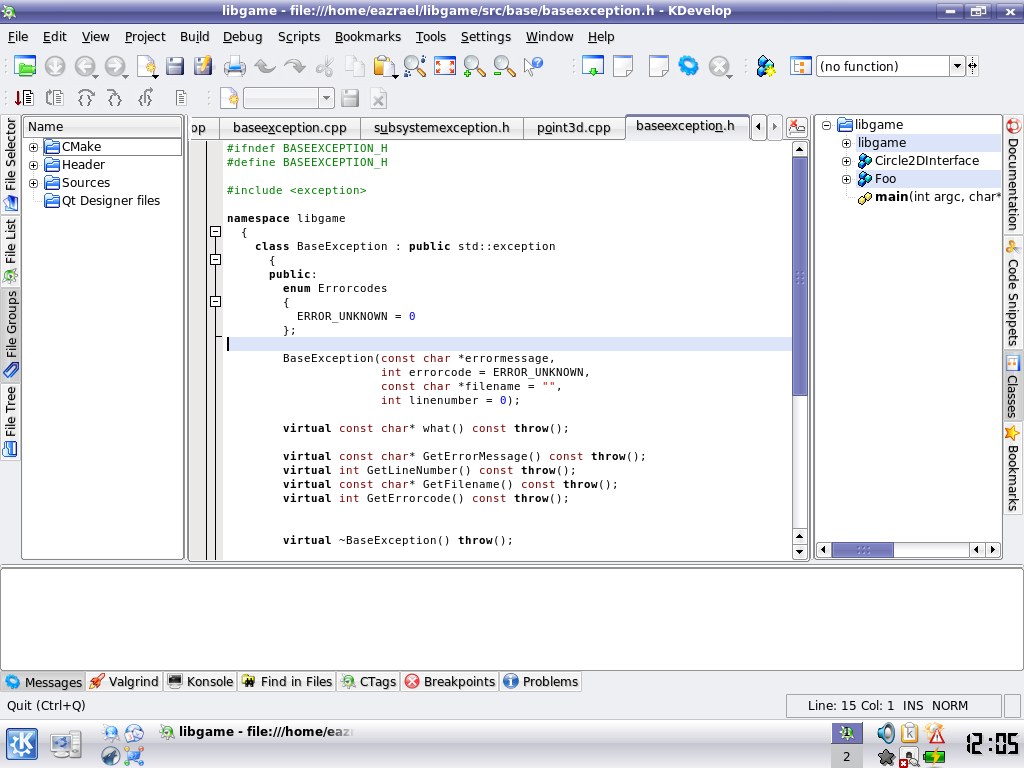Open the Valgrind output tab

pyautogui.click(x=125, y=682)
